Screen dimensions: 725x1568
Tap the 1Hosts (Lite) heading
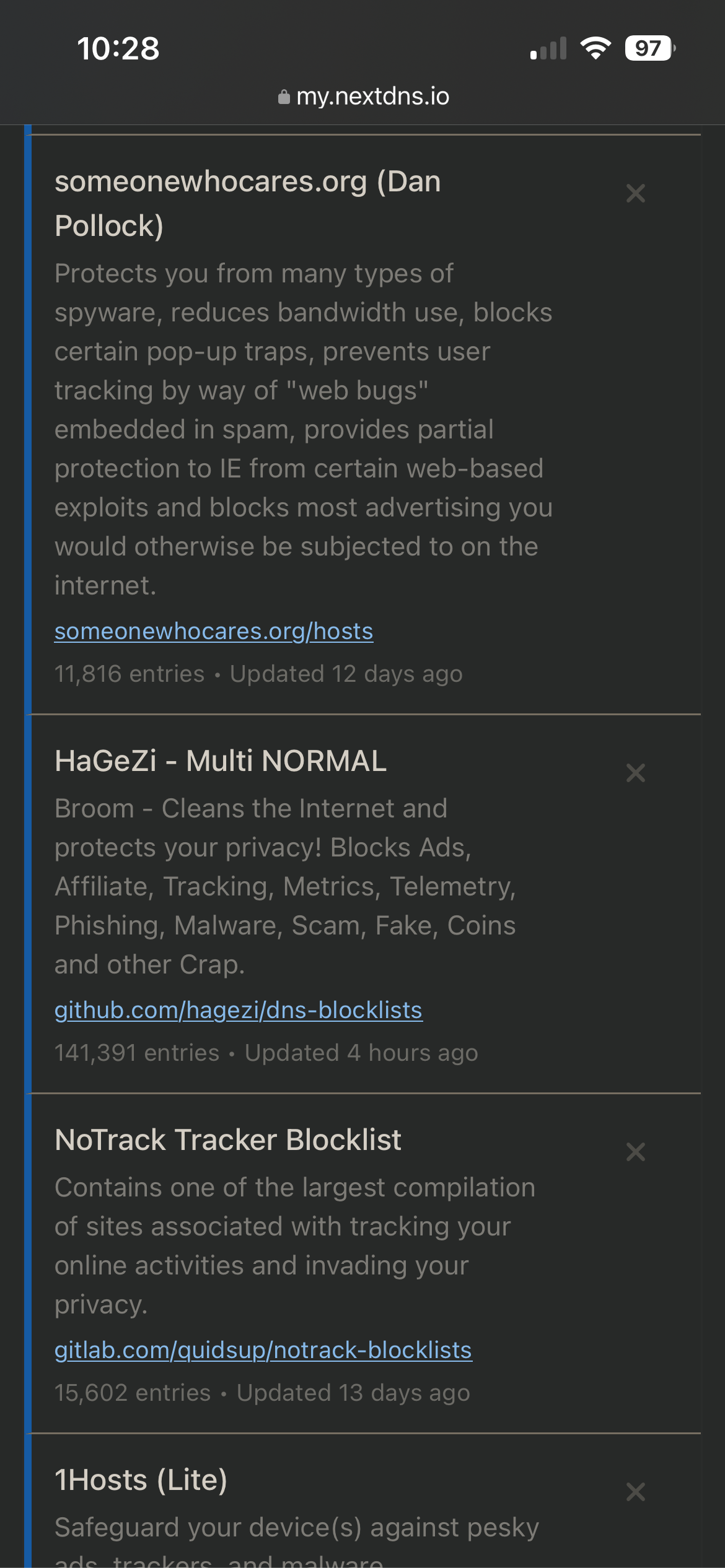[141, 1480]
